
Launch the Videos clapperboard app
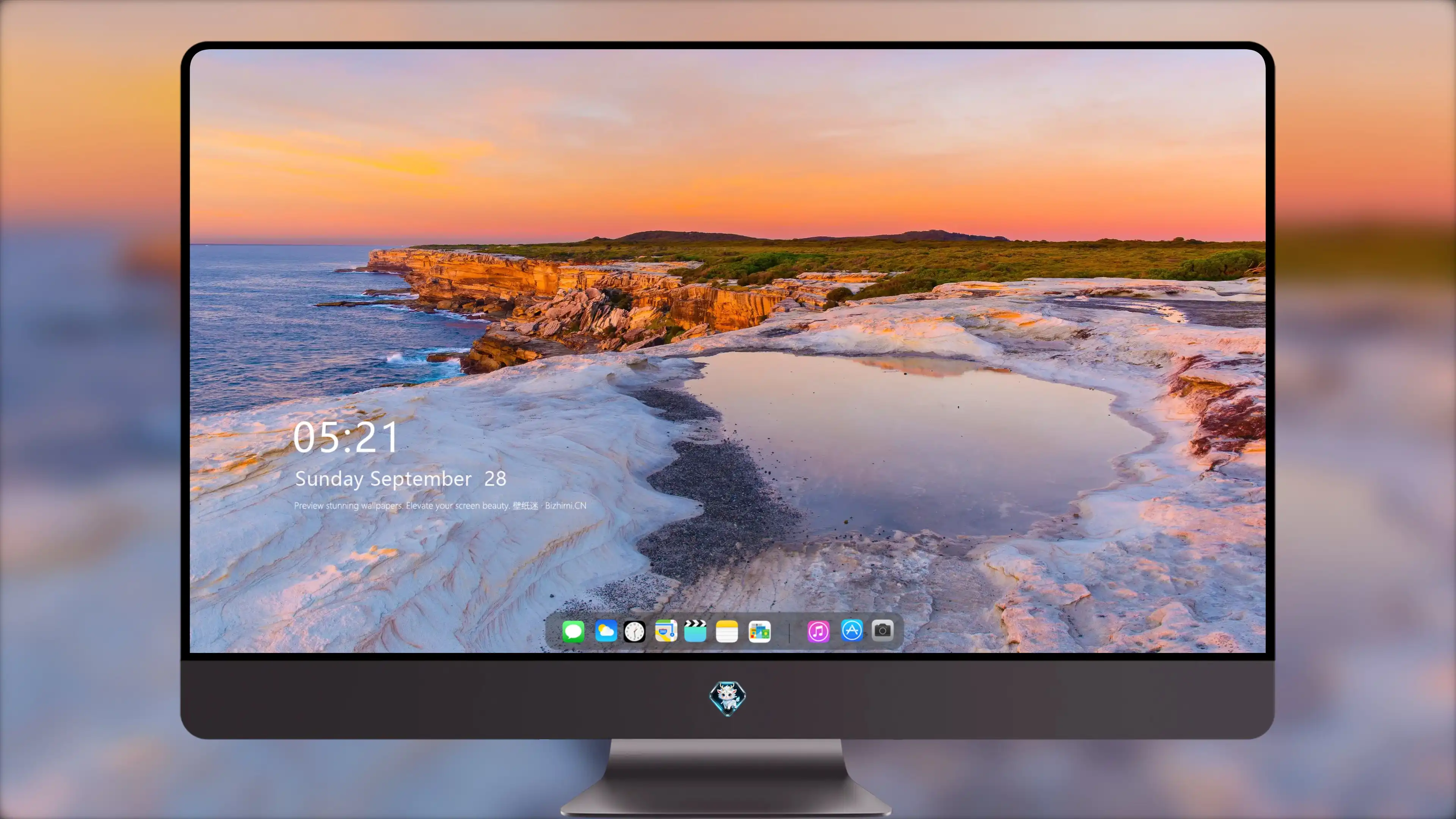click(695, 631)
